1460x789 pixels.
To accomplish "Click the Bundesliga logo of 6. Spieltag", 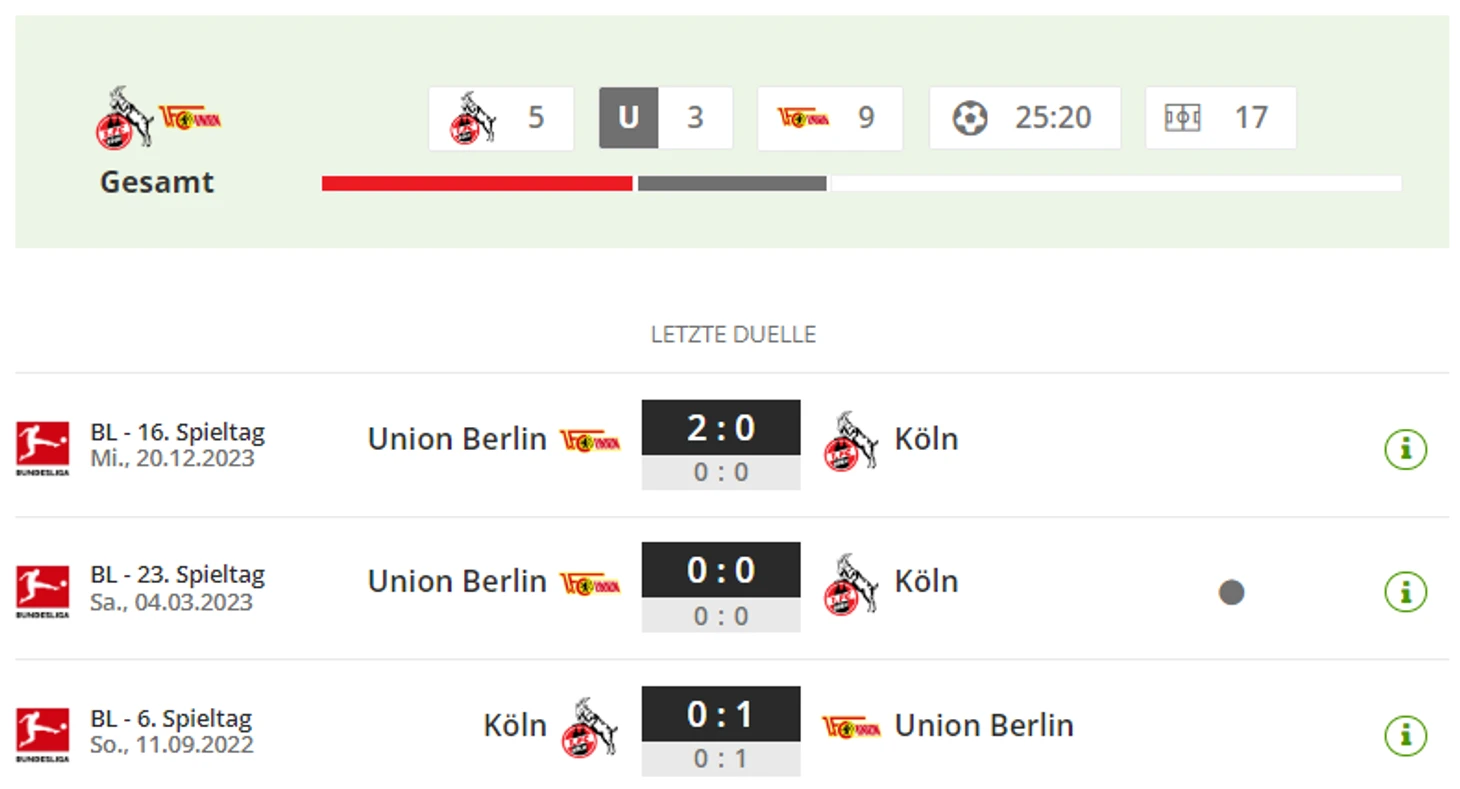I will click(x=43, y=733).
